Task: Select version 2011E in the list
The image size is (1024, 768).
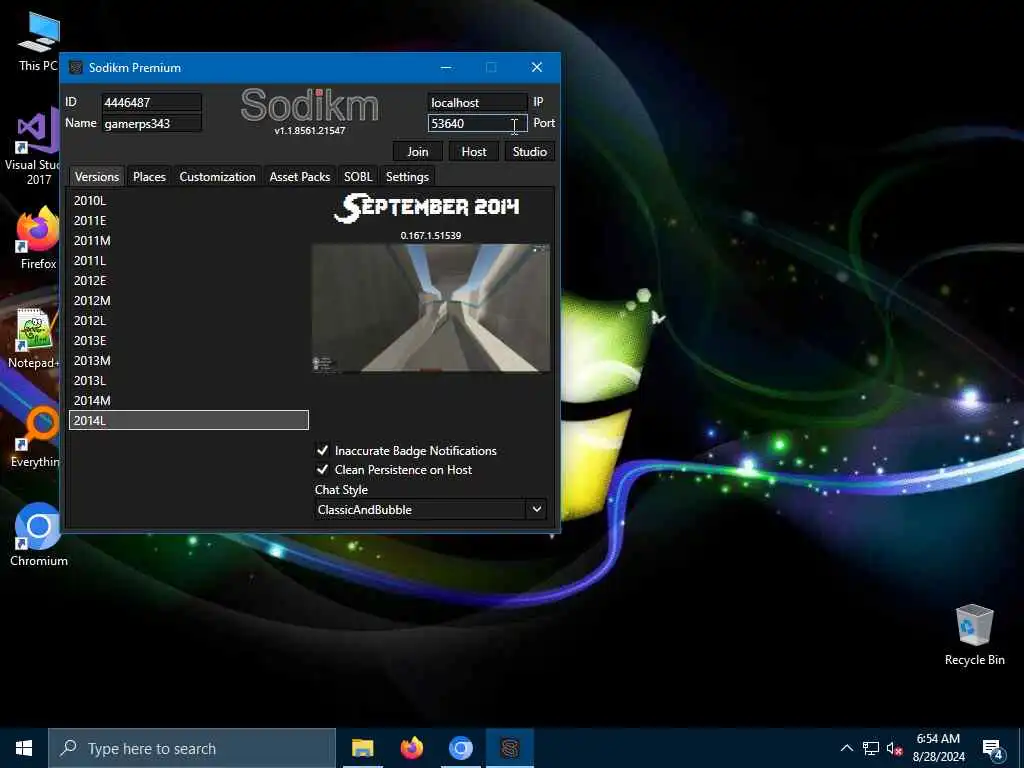Action: [189, 221]
